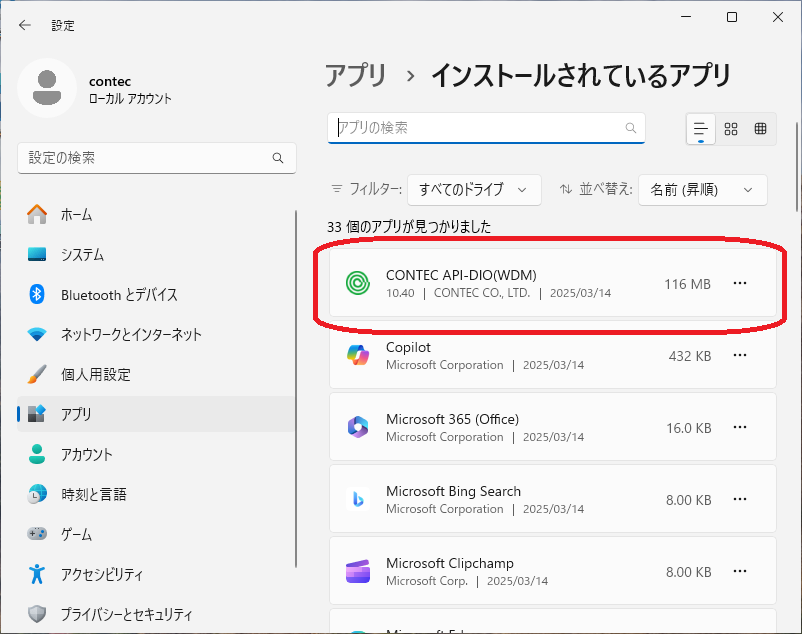Image resolution: width=802 pixels, height=634 pixels.
Task: Open アクセシビリティ settings
Action: (156, 574)
